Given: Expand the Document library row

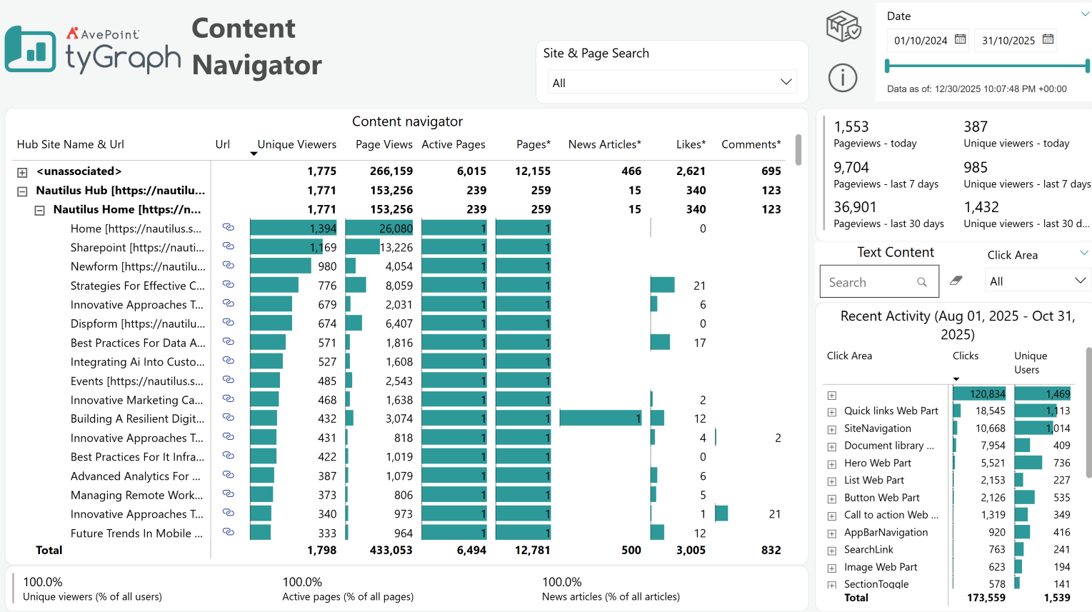Looking at the screenshot, I should click(832, 447).
